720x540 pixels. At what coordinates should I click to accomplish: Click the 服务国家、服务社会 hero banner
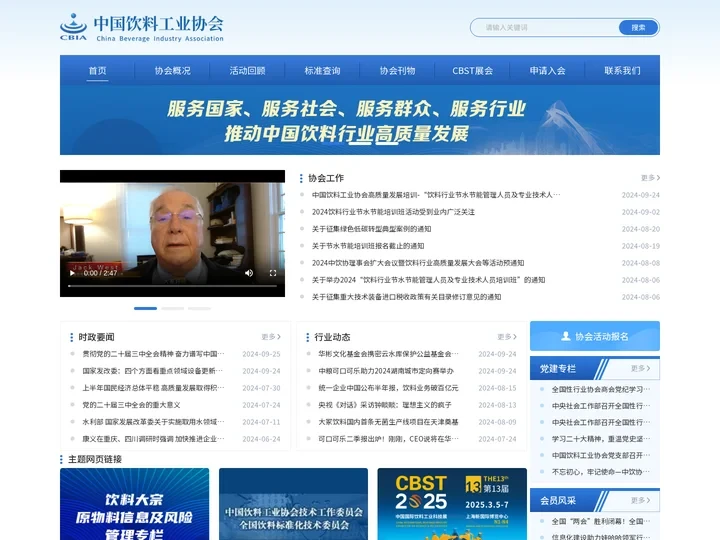click(360, 120)
